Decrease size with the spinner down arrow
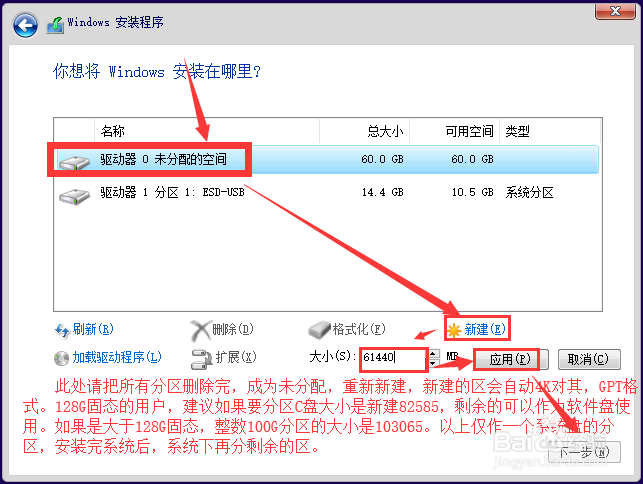Viewport: 643px width, 484px height. click(433, 363)
